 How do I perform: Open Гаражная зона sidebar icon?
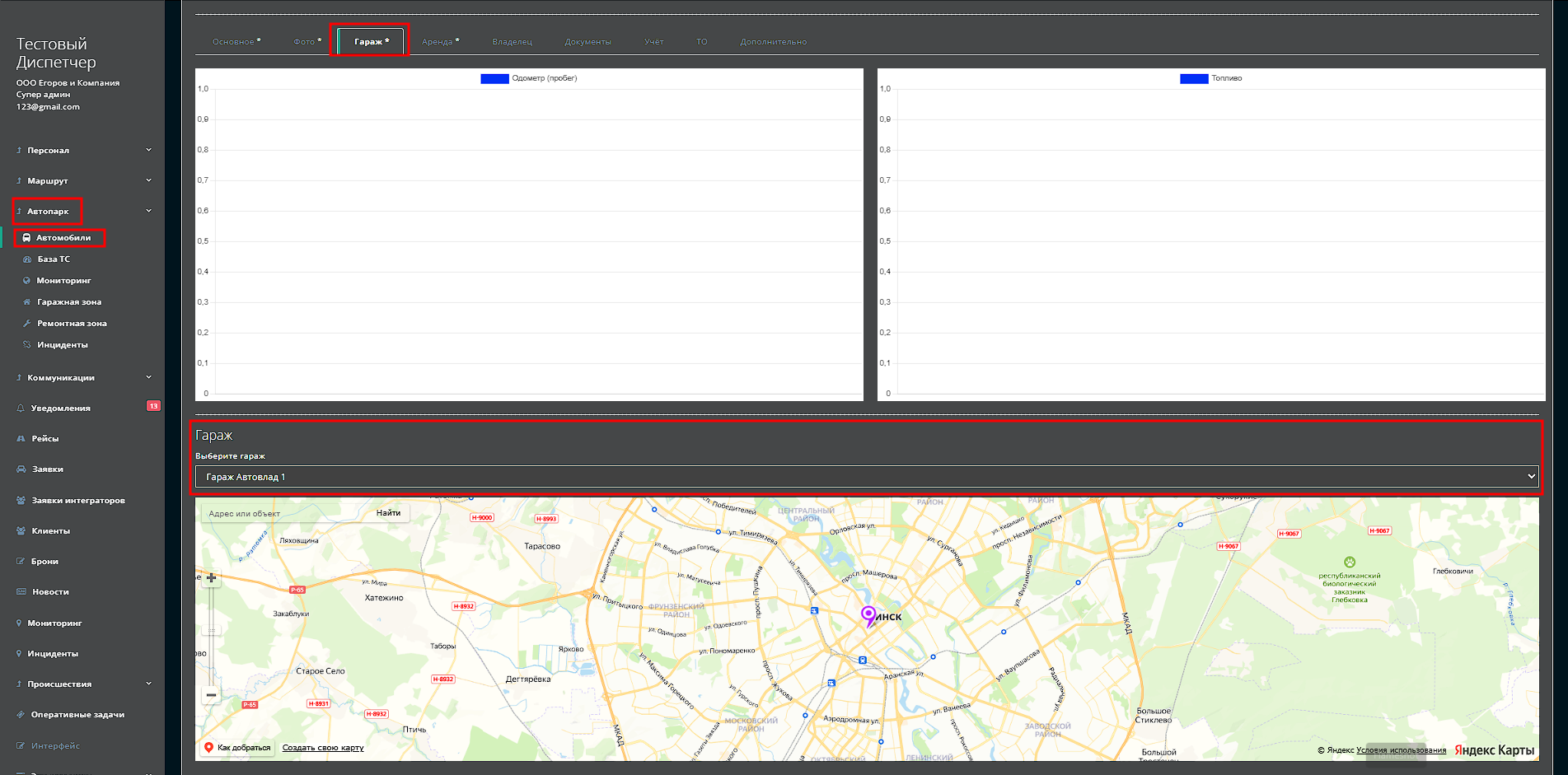coord(27,302)
